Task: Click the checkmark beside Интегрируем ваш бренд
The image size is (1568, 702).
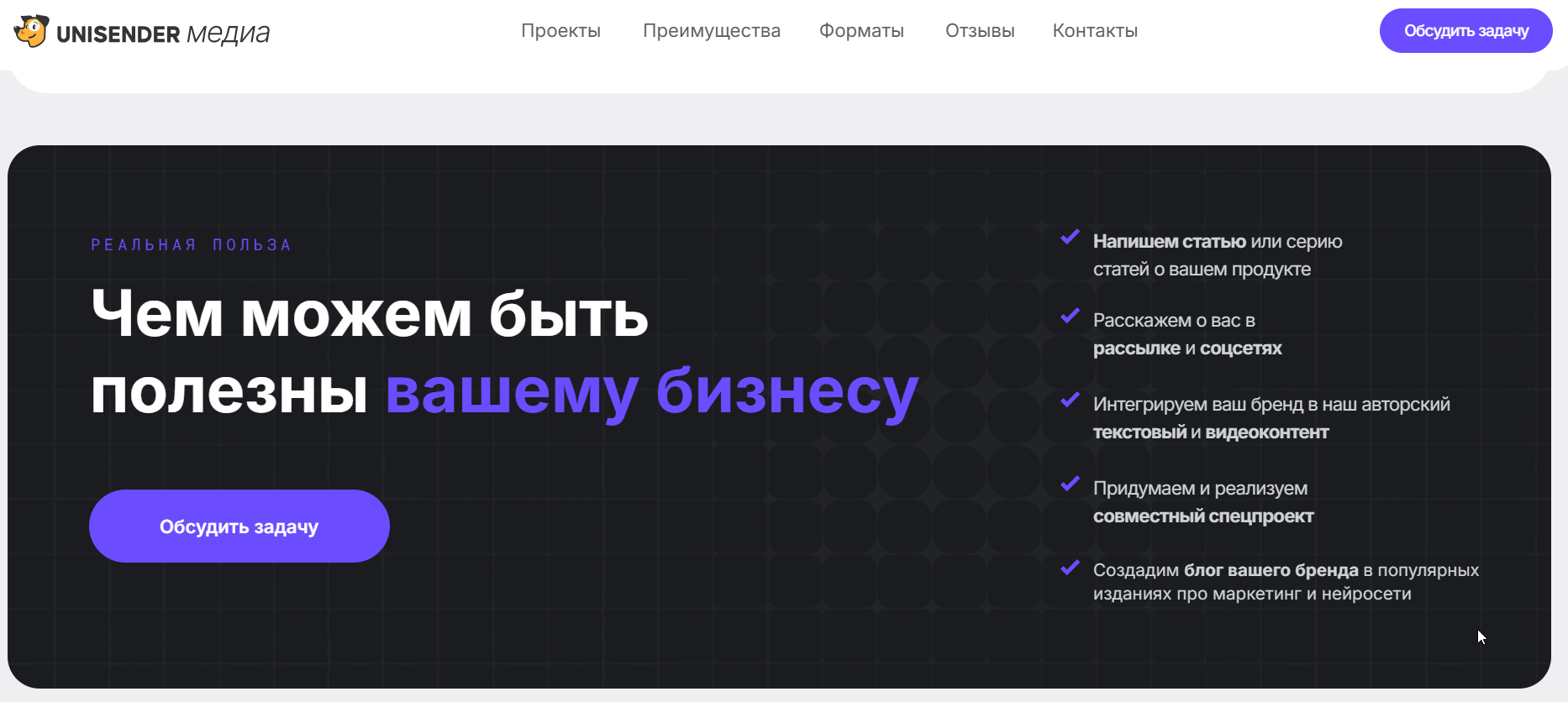Action: tap(1070, 401)
